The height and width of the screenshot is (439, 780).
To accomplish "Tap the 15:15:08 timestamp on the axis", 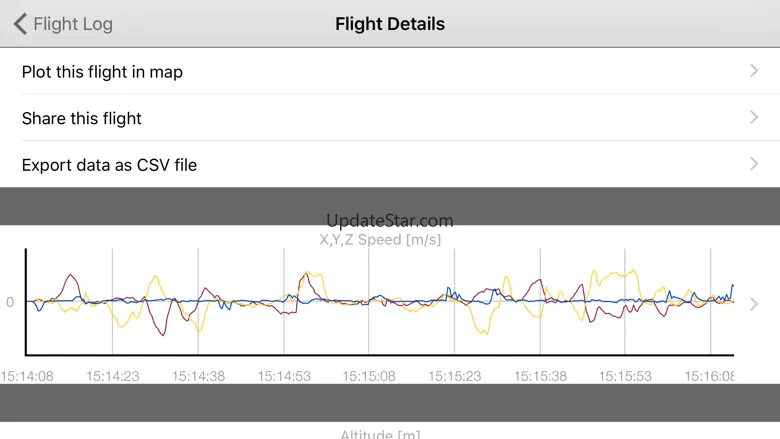I will (x=369, y=377).
